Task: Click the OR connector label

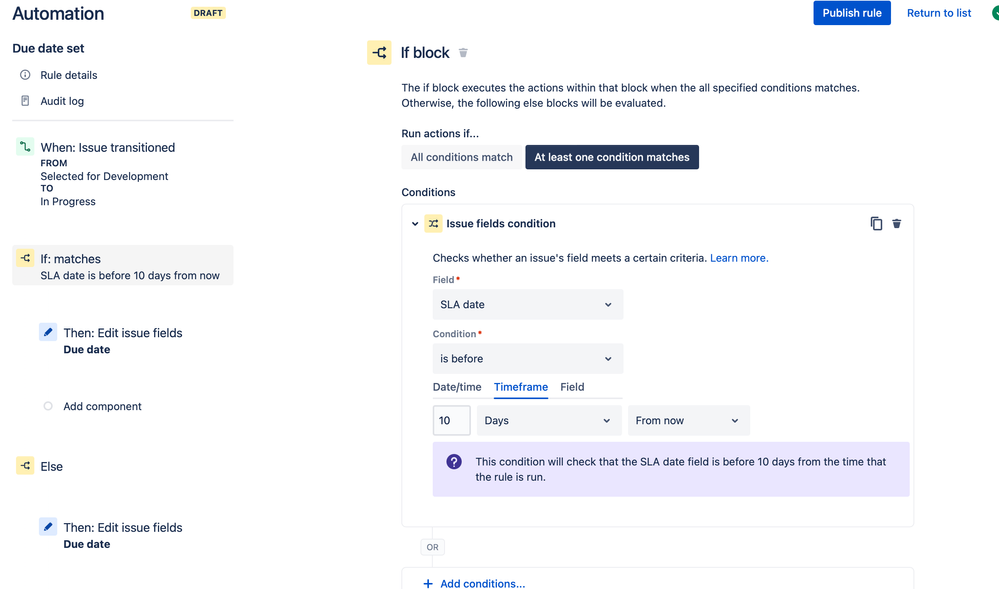Action: point(433,547)
